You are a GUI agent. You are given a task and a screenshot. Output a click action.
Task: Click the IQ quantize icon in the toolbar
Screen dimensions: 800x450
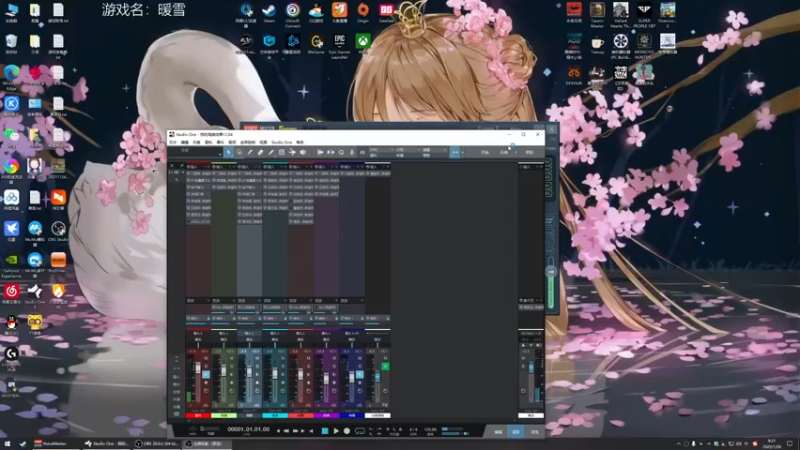[362, 152]
